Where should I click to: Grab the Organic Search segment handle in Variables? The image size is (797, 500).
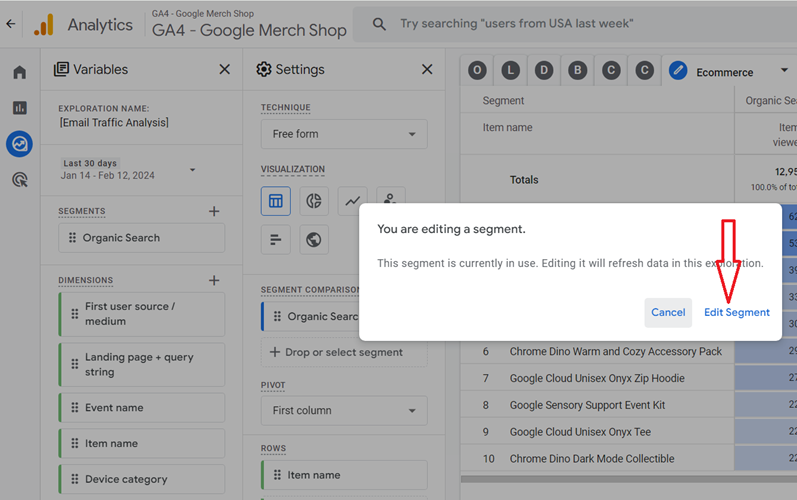point(73,238)
